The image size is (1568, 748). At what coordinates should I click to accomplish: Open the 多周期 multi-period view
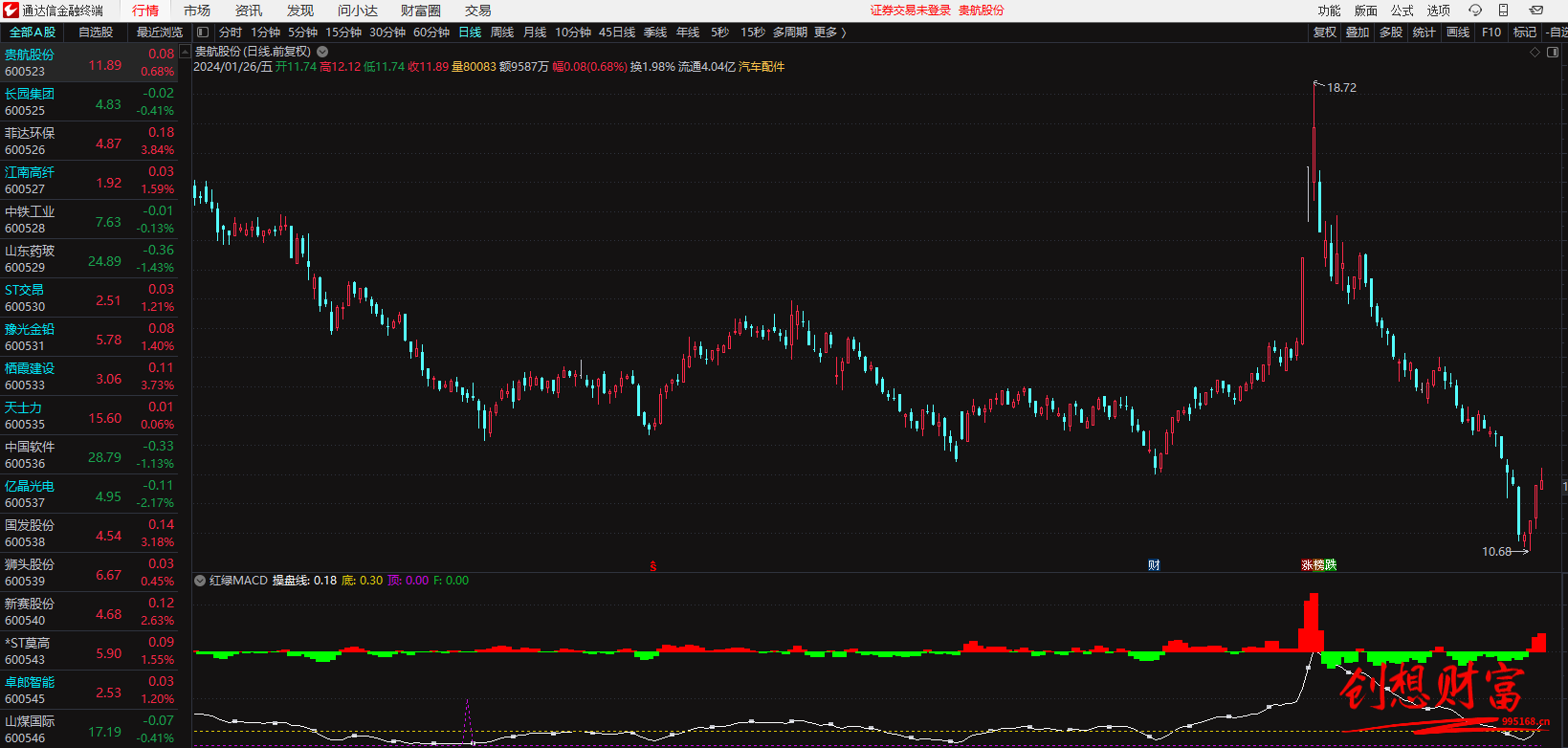[790, 33]
